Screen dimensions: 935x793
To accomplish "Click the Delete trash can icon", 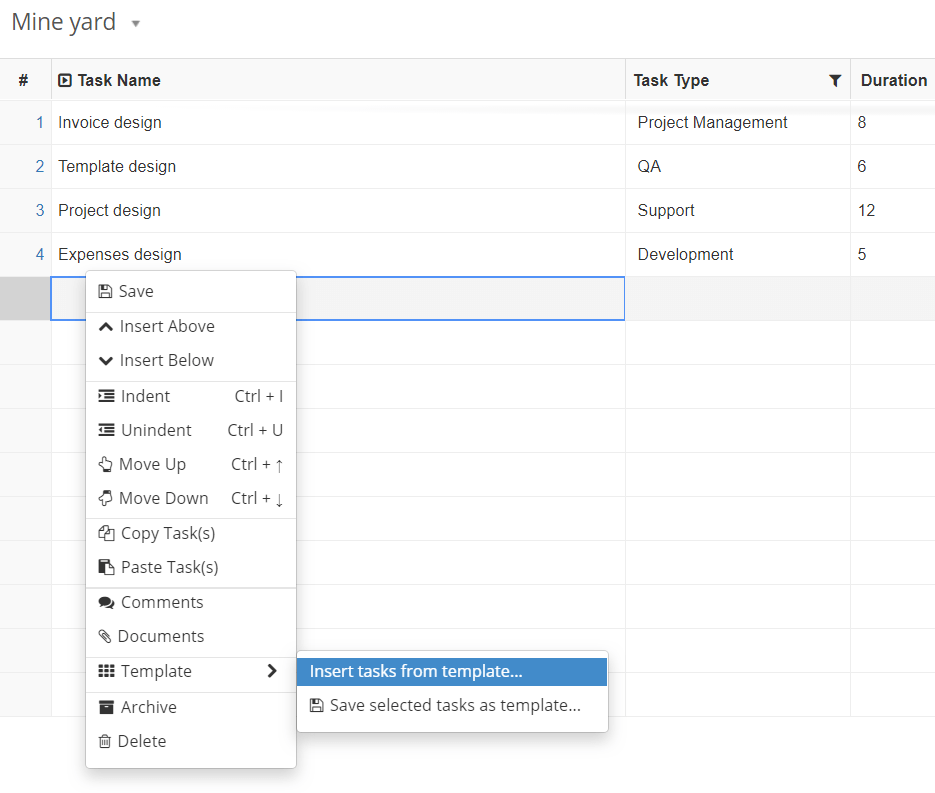I will tap(105, 741).
